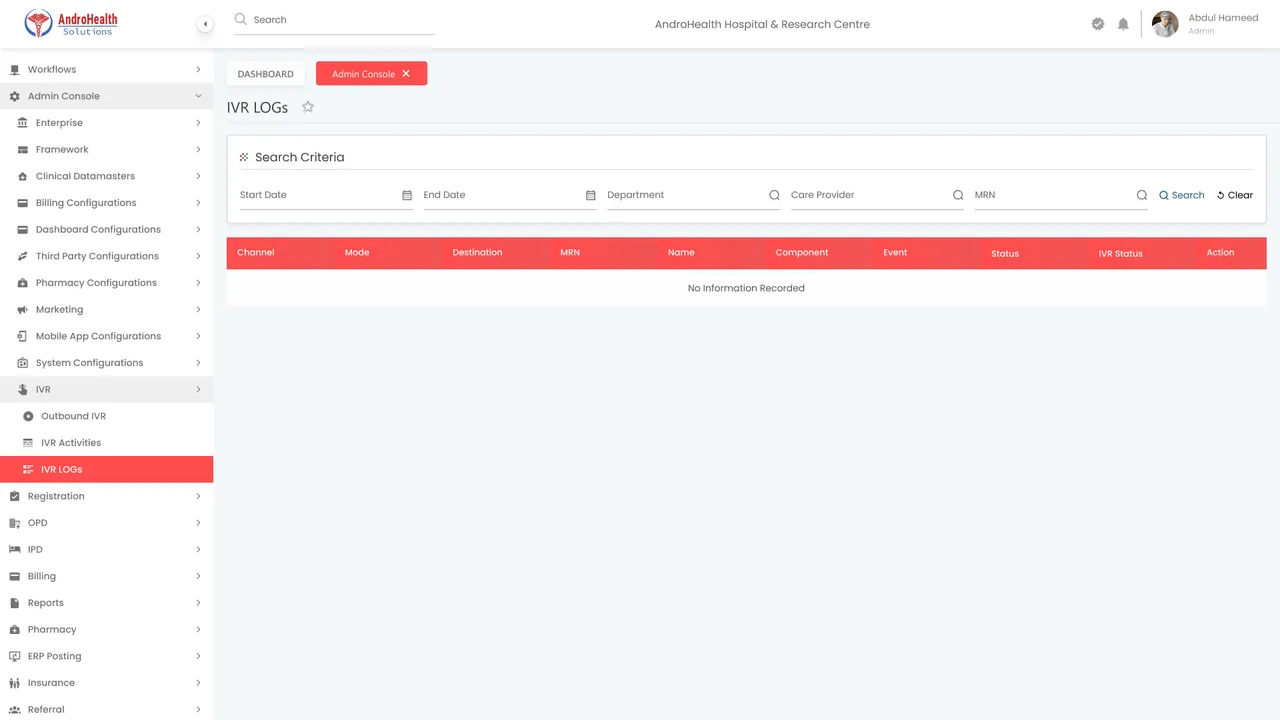Expand the Dashboard Configurations chevron
This screenshot has height=720, width=1280.
tap(198, 230)
